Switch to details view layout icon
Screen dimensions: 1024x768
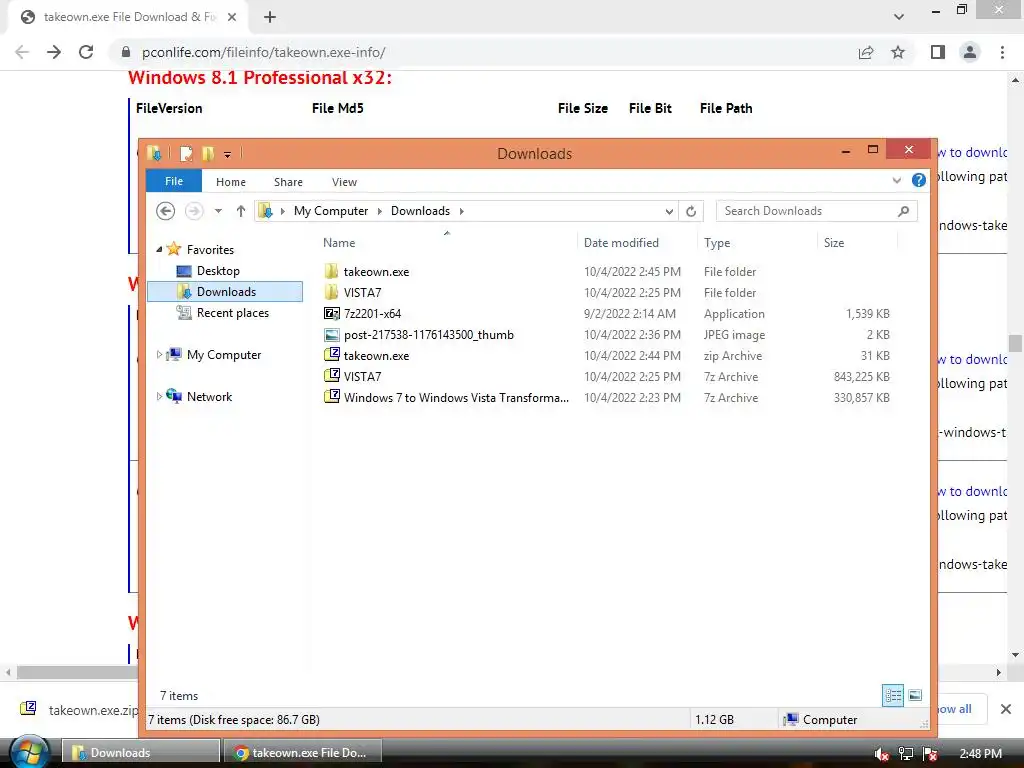click(893, 696)
